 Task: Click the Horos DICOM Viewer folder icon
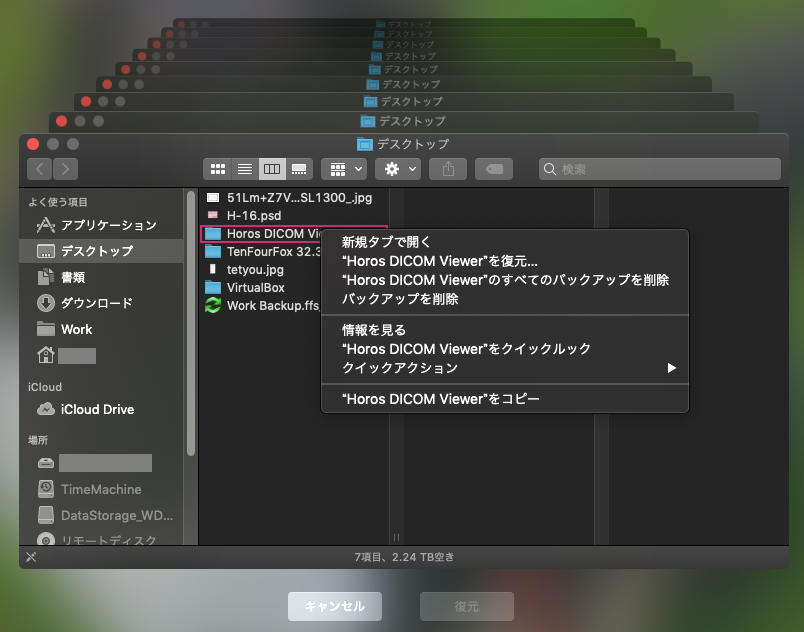(213, 234)
